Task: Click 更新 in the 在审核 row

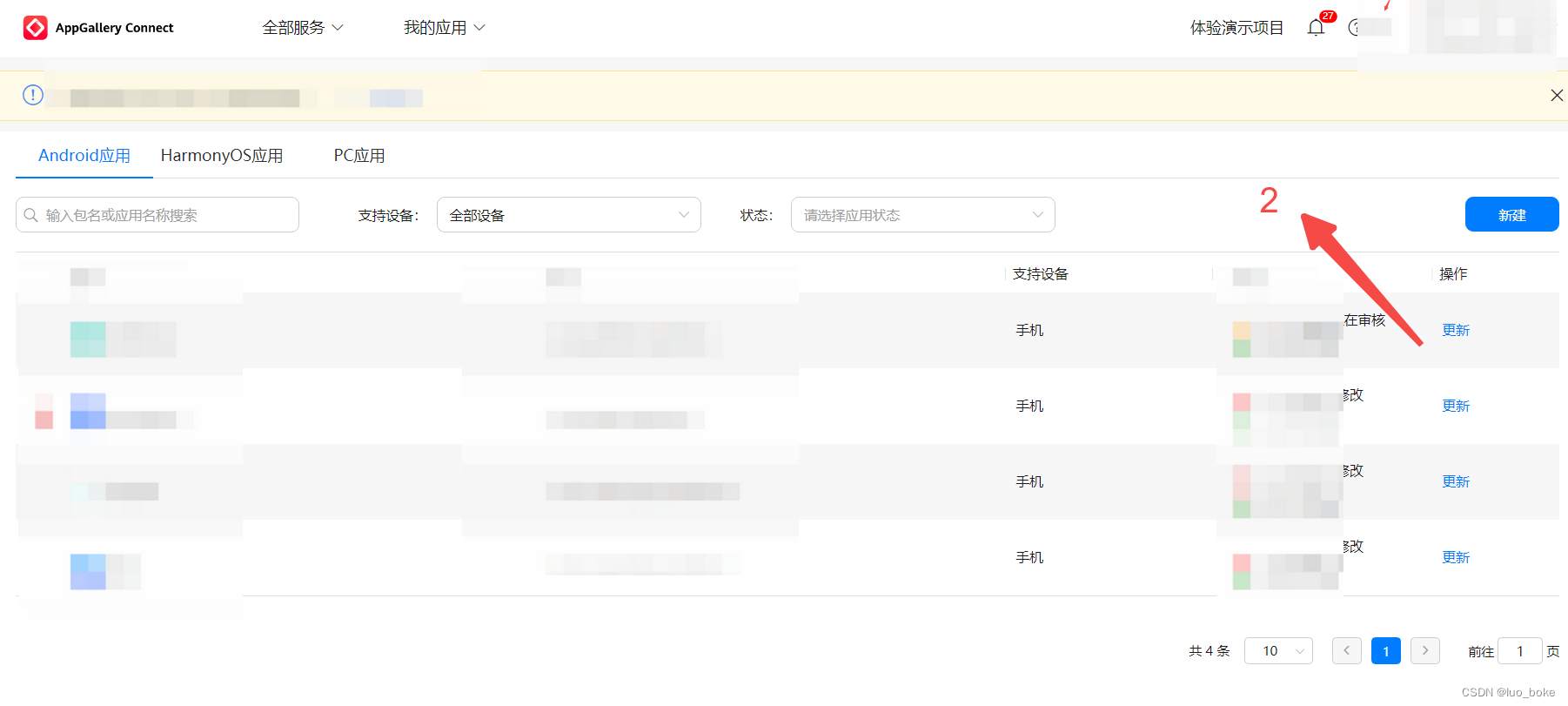Action: pos(1456,330)
